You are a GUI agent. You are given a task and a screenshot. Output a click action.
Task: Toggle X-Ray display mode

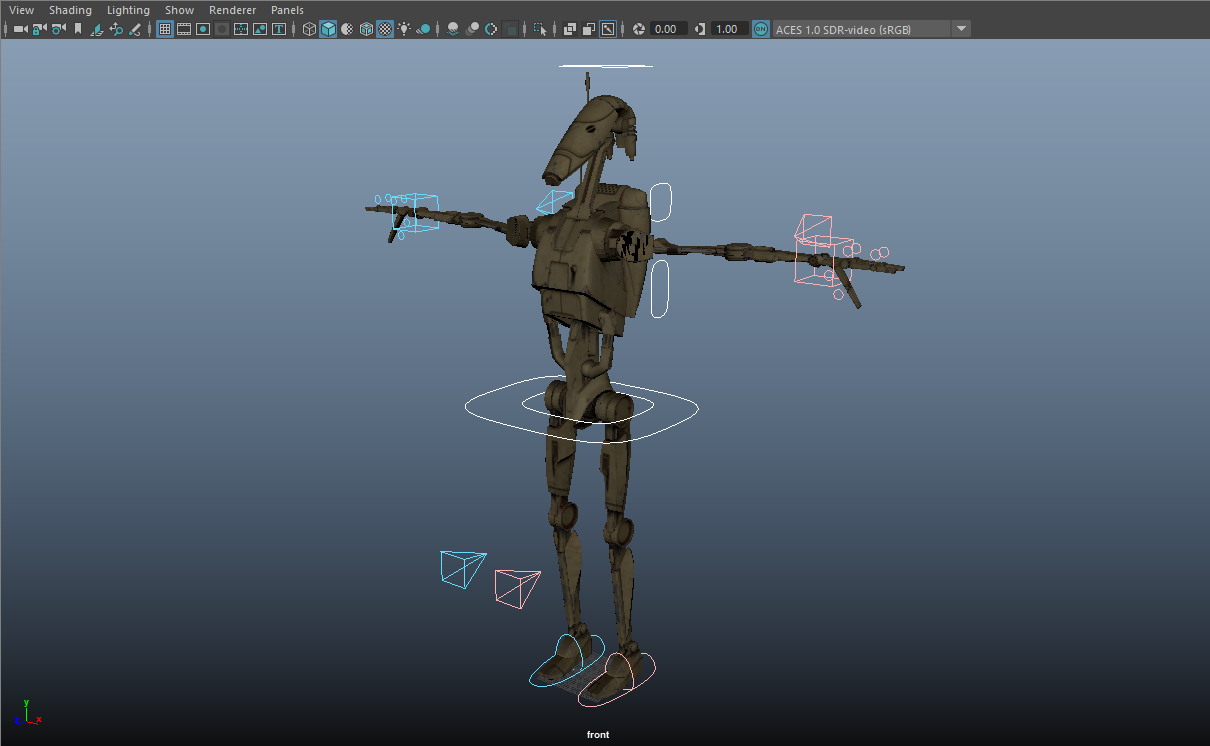click(570, 29)
